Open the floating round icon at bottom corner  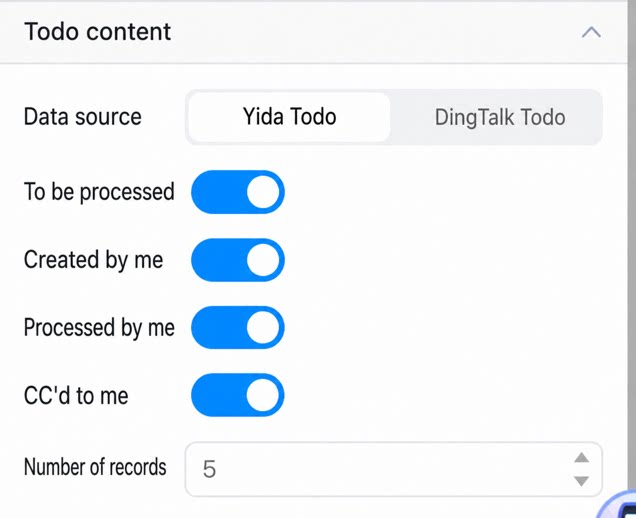(x=617, y=505)
